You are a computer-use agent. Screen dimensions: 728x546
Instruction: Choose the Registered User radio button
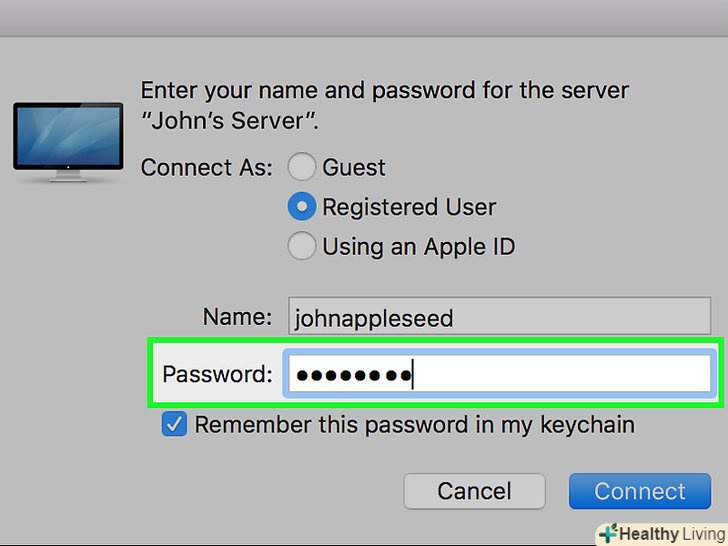point(303,207)
